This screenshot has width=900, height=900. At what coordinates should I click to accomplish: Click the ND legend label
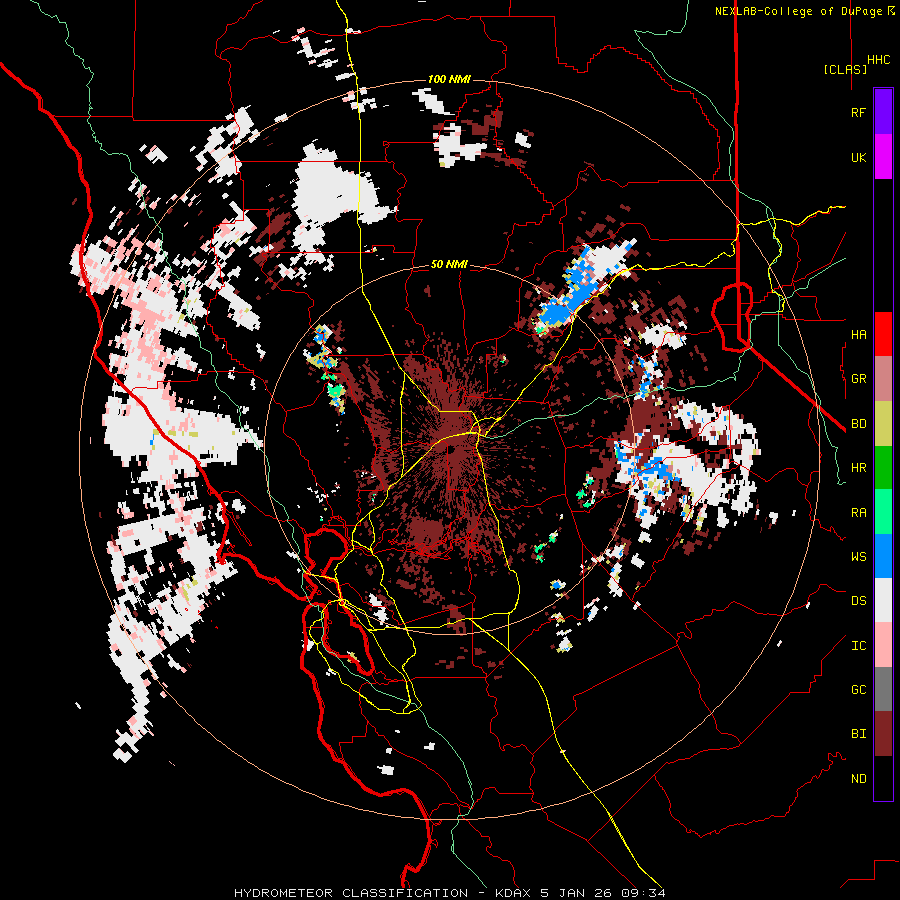[x=859, y=779]
